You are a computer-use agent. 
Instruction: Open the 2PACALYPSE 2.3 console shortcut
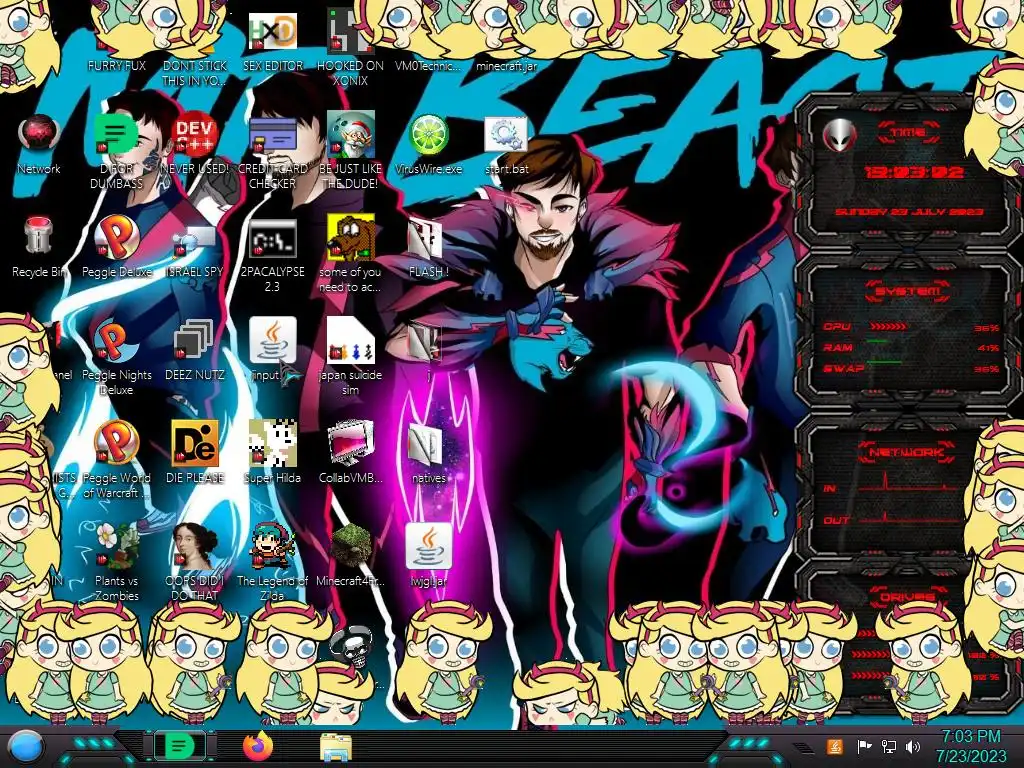pos(272,238)
